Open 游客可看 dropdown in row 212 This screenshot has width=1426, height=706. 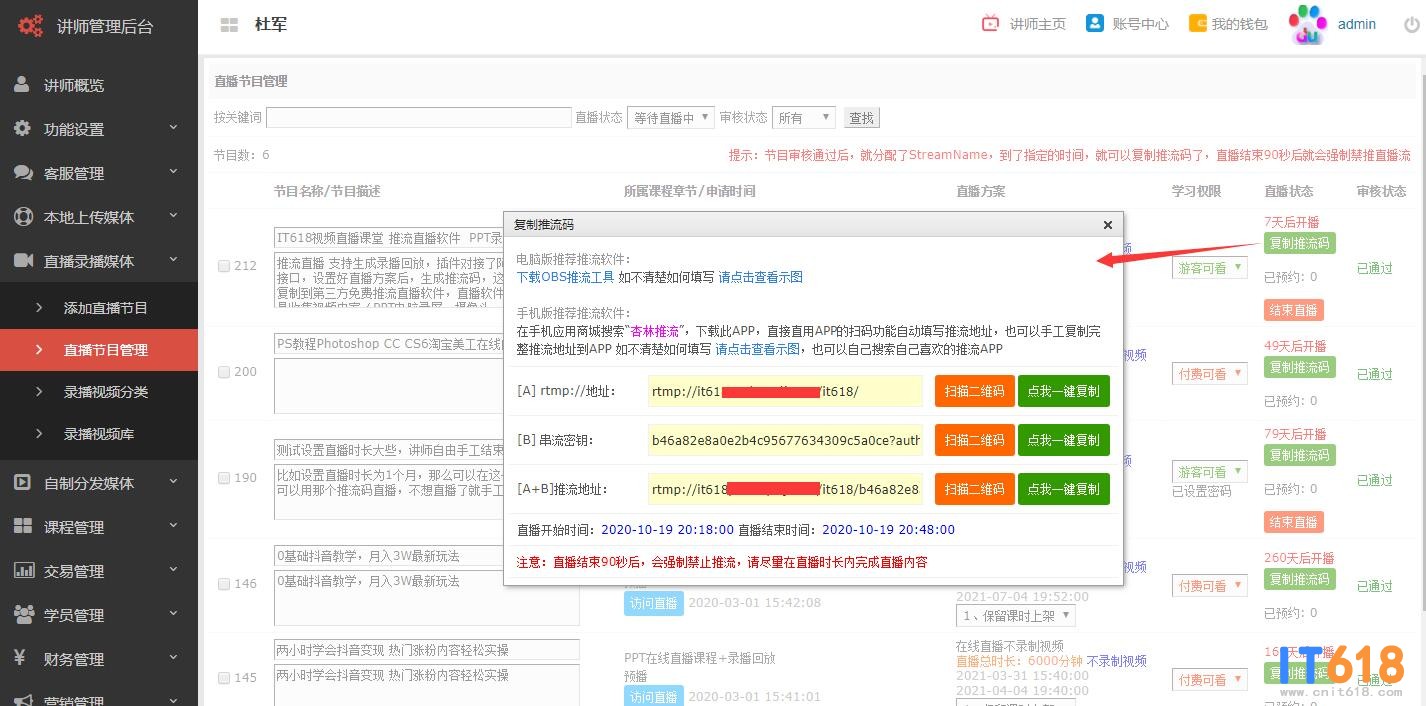[x=1210, y=268]
